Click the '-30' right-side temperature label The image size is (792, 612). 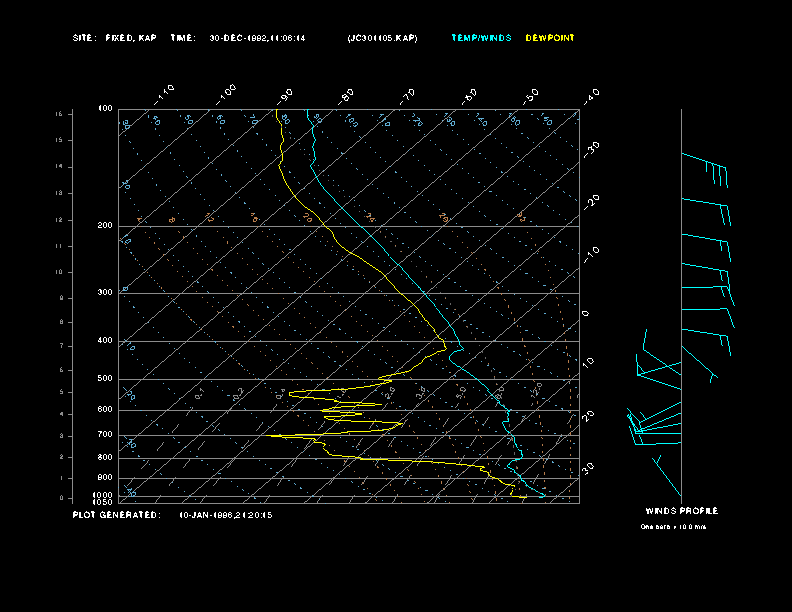(x=591, y=149)
